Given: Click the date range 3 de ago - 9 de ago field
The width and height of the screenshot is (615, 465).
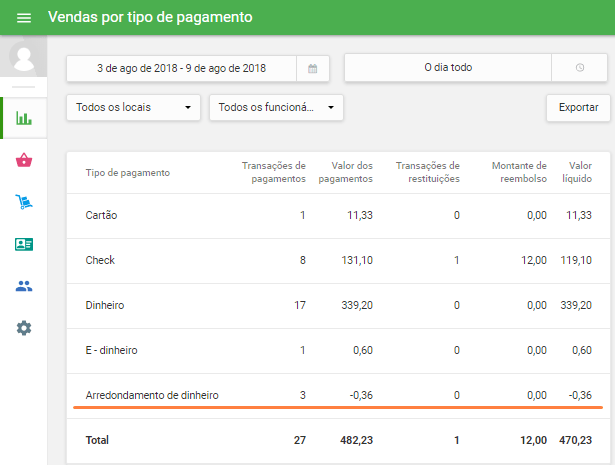Looking at the screenshot, I should (181, 68).
